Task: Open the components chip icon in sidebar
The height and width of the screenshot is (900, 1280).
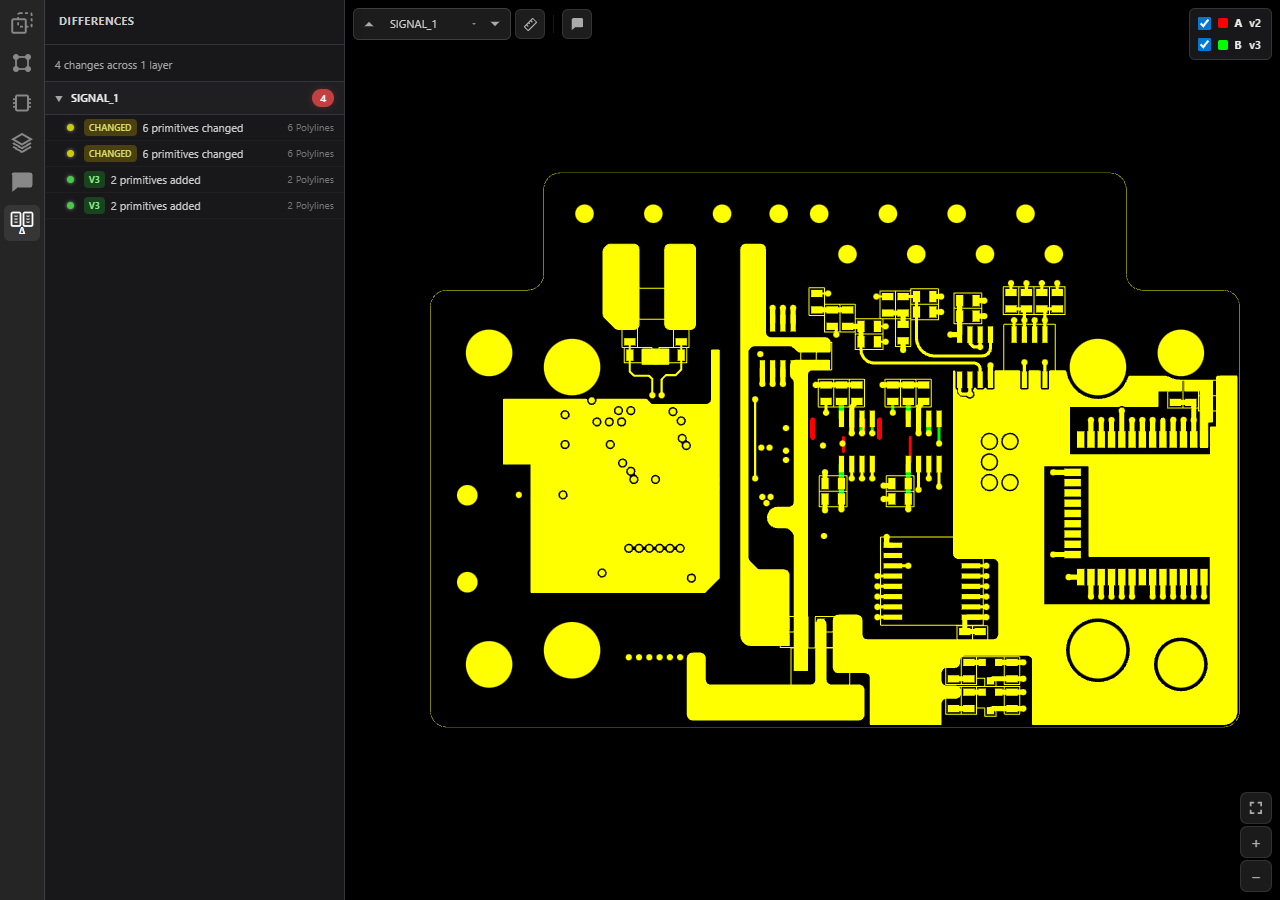Action: pyautogui.click(x=22, y=103)
